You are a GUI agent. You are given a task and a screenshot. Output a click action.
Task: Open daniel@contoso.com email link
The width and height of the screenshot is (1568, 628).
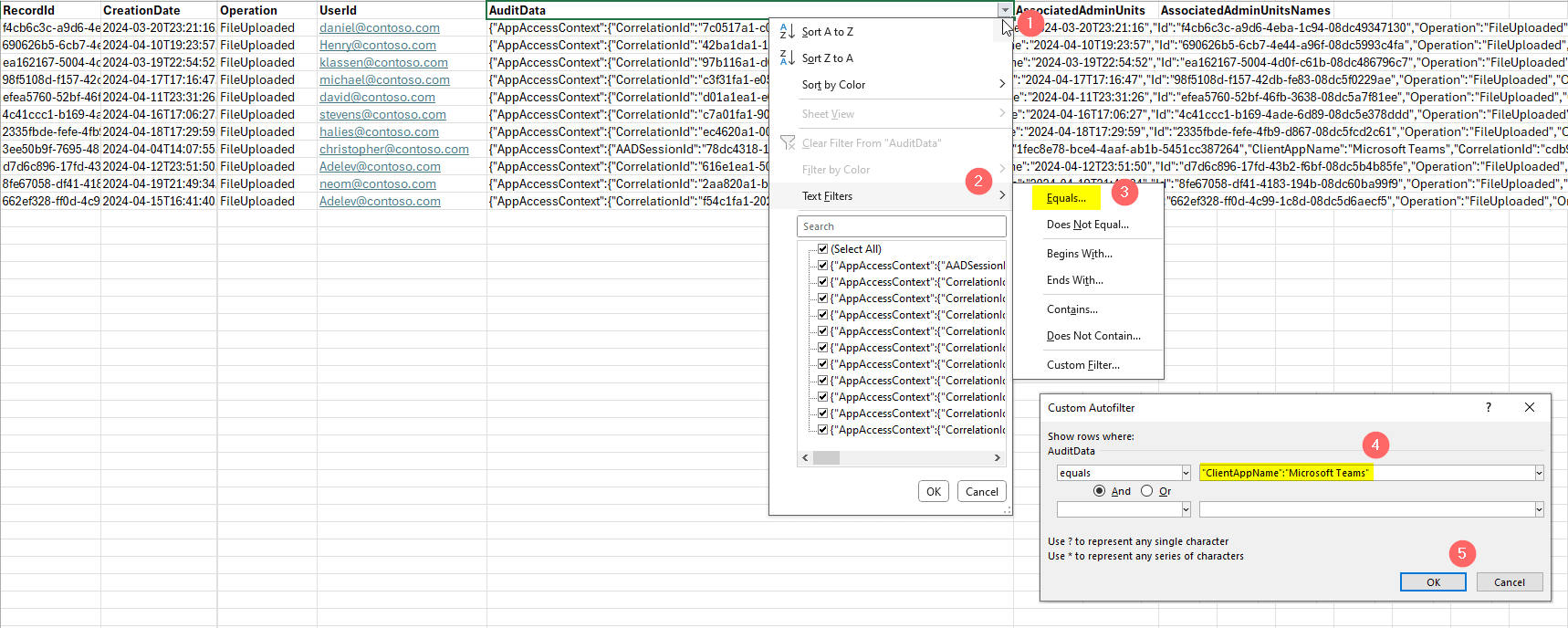pos(379,28)
